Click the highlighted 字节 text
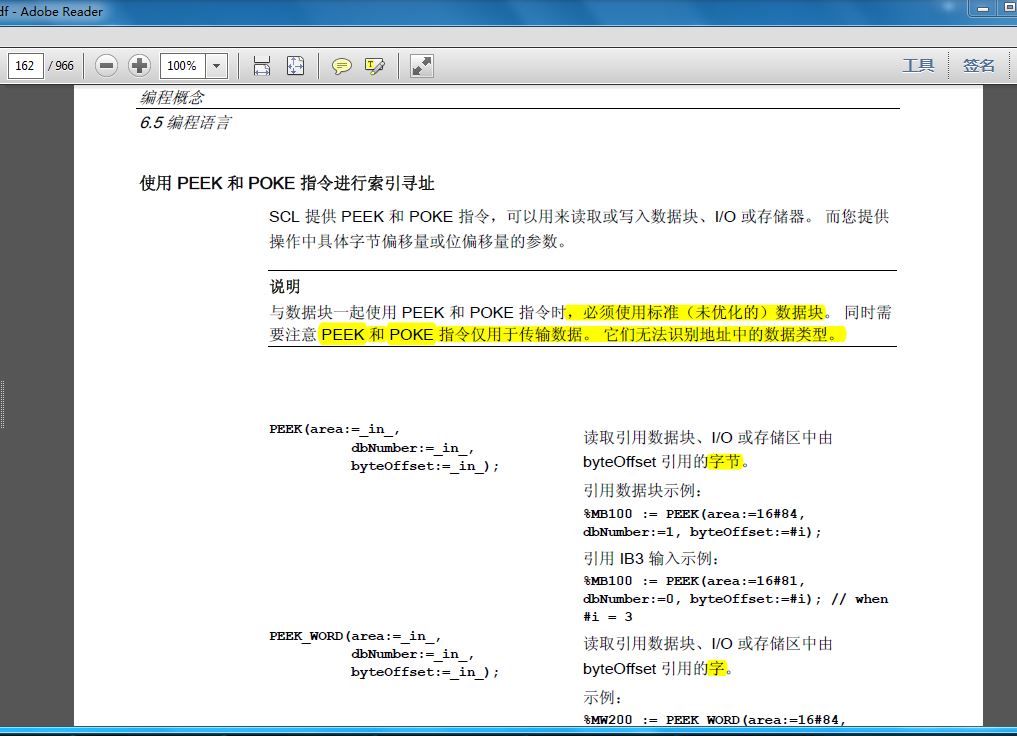 tap(726, 462)
